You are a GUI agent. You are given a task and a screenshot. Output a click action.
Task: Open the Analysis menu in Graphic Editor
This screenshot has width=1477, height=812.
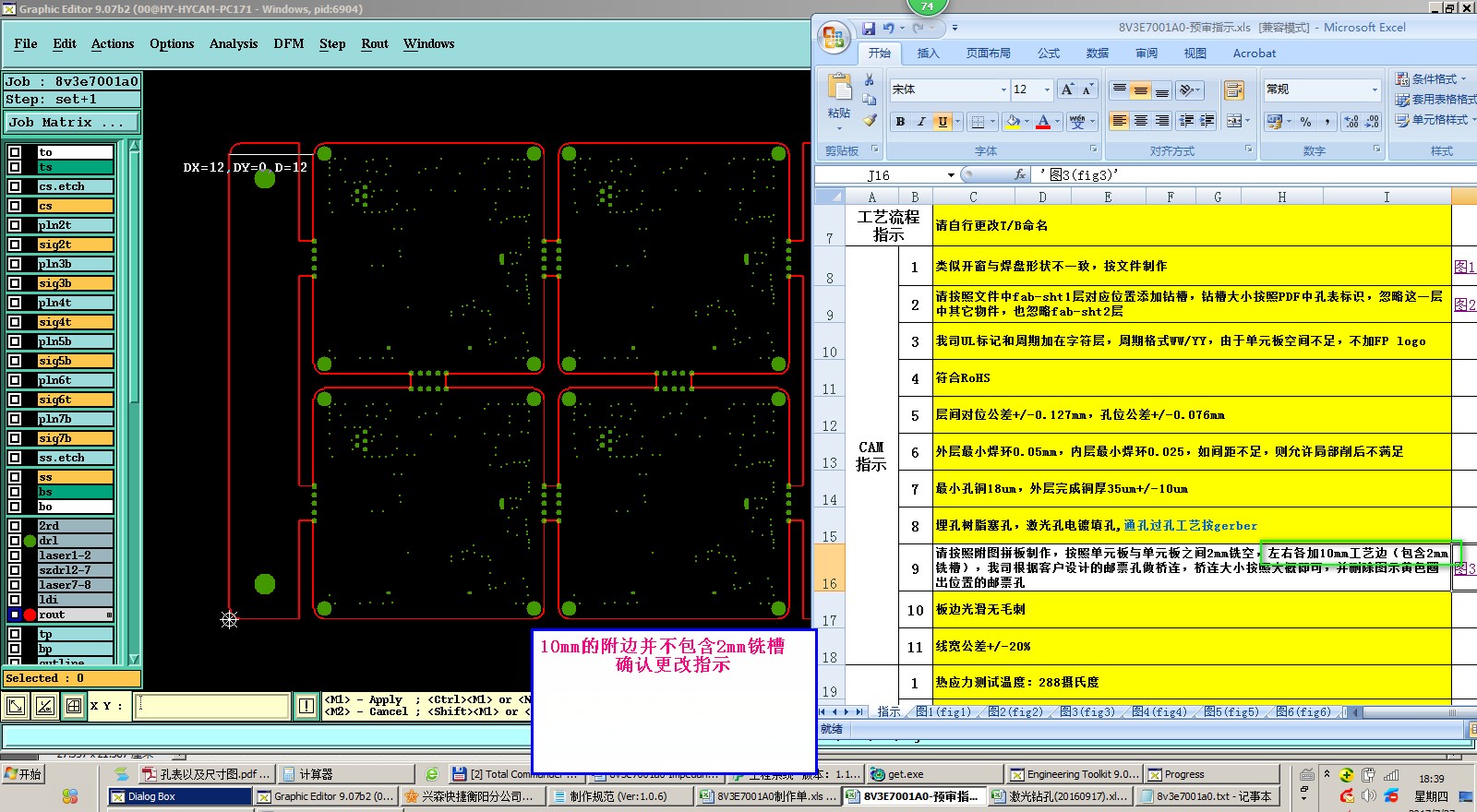point(234,43)
